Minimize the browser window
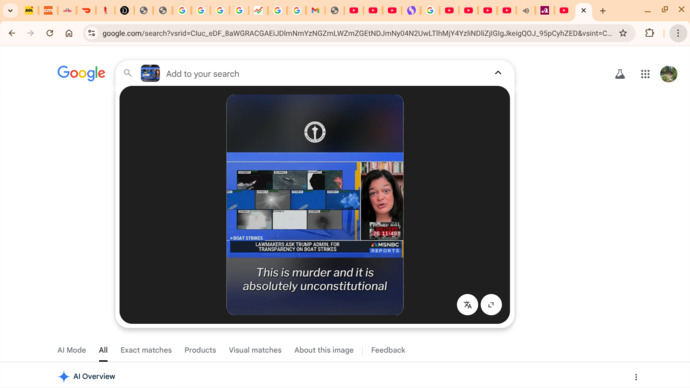Image resolution: width=690 pixels, height=388 pixels. coord(647,11)
